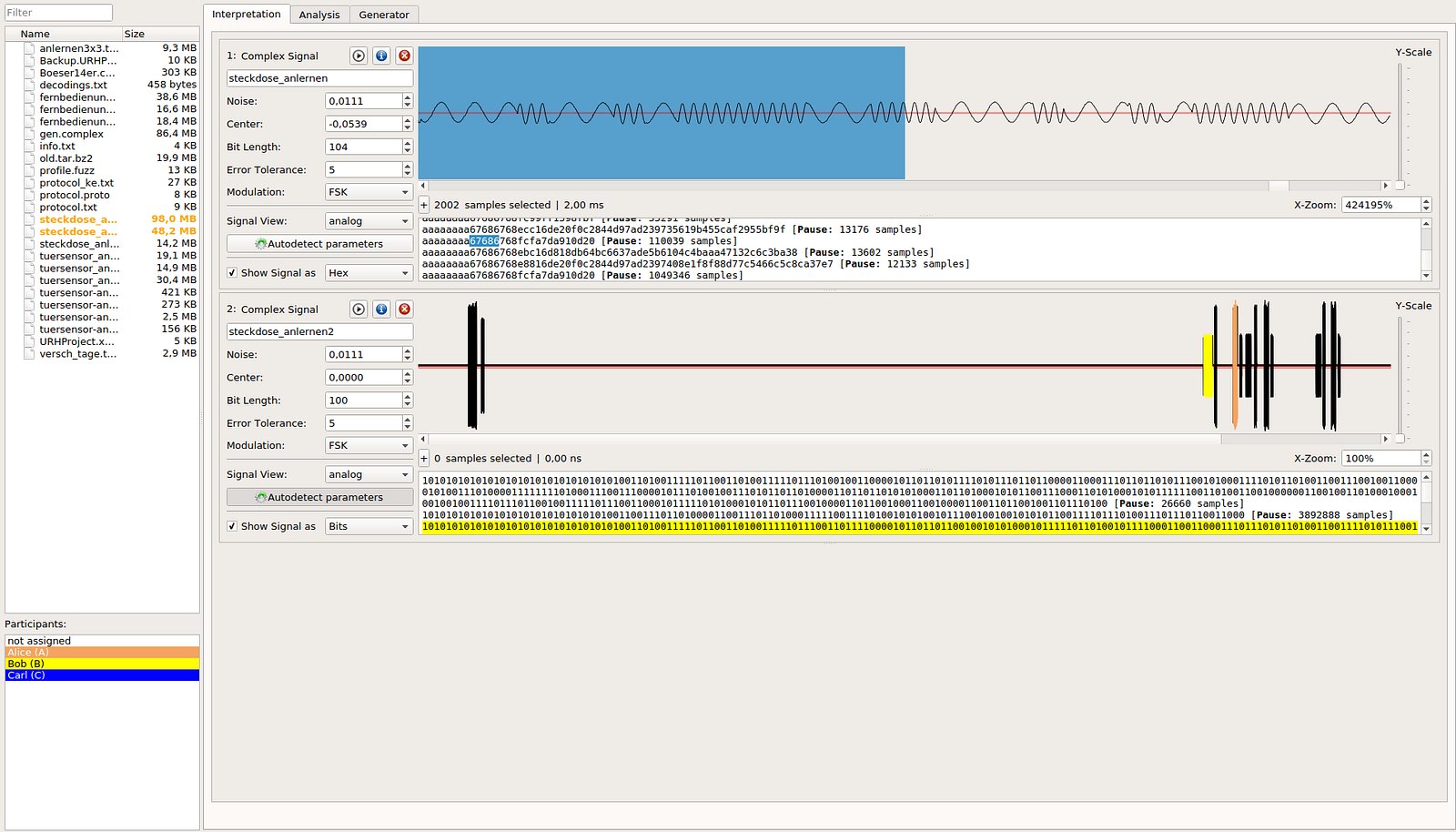Open the Bits display format dropdown
Viewport: 1456px width, 832px height.
coord(369,526)
